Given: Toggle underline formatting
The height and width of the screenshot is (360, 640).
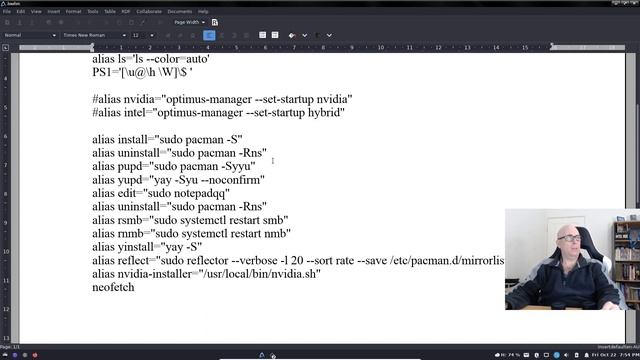Looking at the screenshot, I should pyautogui.click(x=192, y=36).
